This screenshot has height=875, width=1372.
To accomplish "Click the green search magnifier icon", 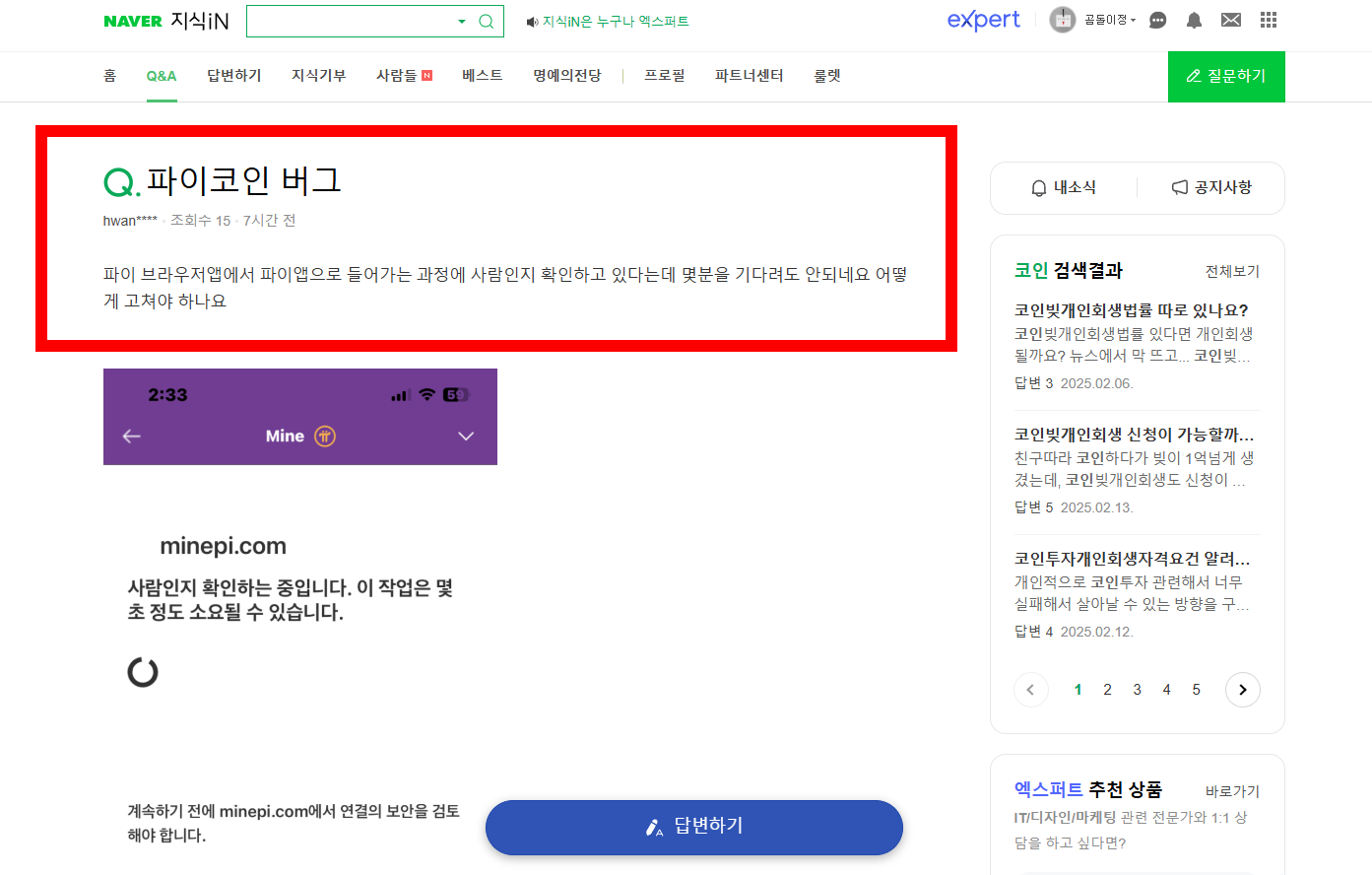I will [486, 22].
